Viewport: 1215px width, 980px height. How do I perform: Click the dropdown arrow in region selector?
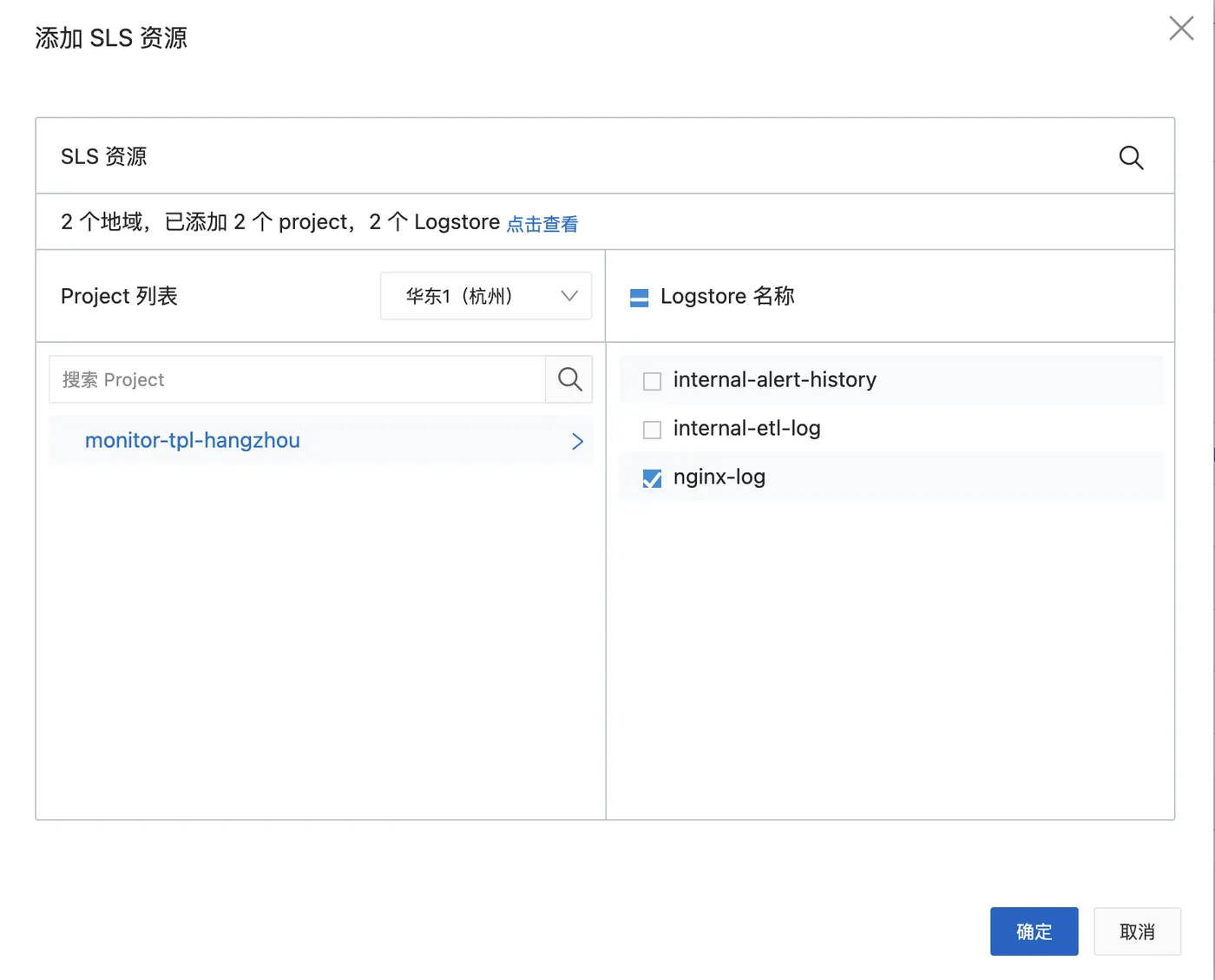pos(569,296)
